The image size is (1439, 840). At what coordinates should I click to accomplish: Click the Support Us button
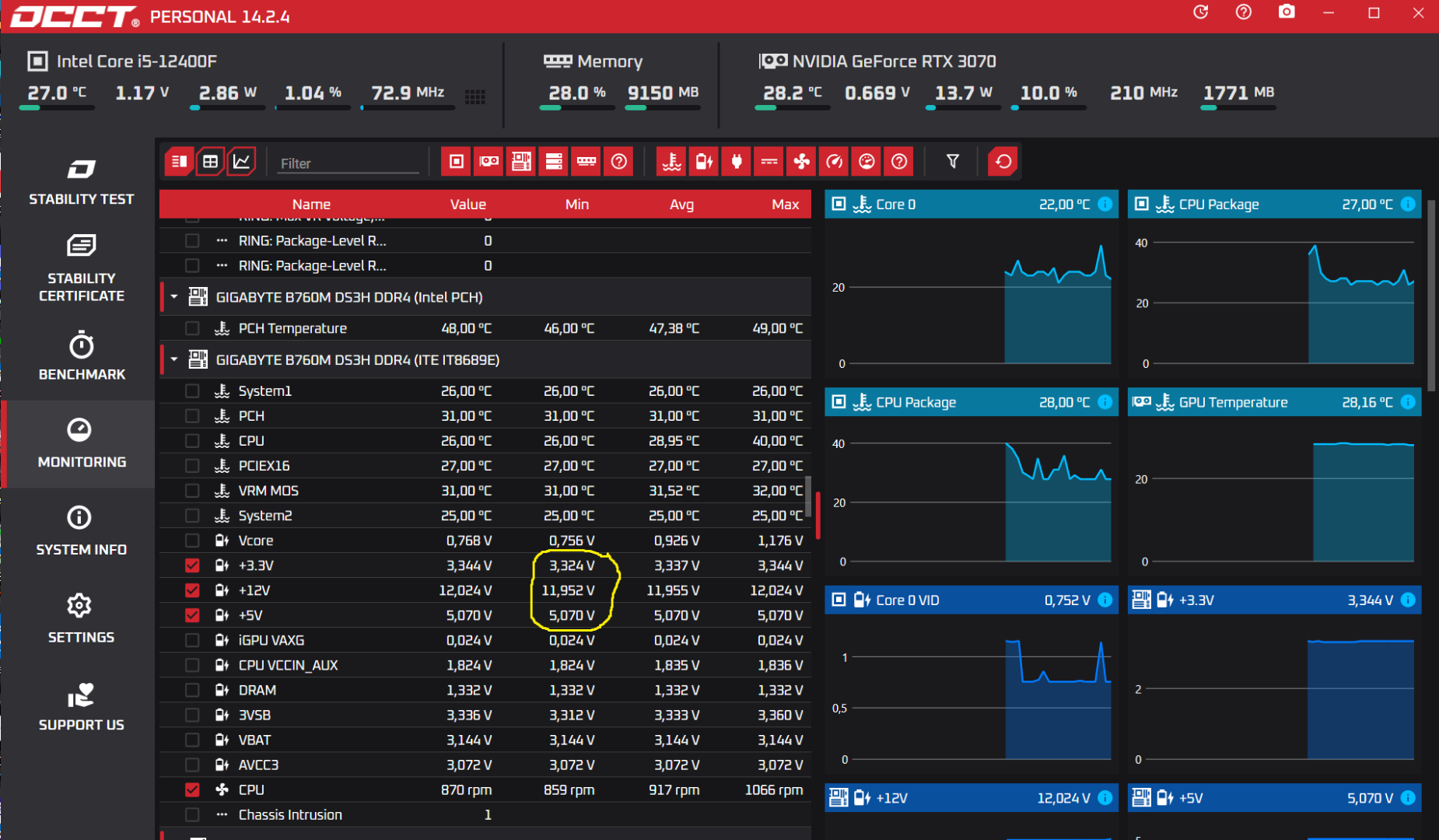[x=81, y=706]
